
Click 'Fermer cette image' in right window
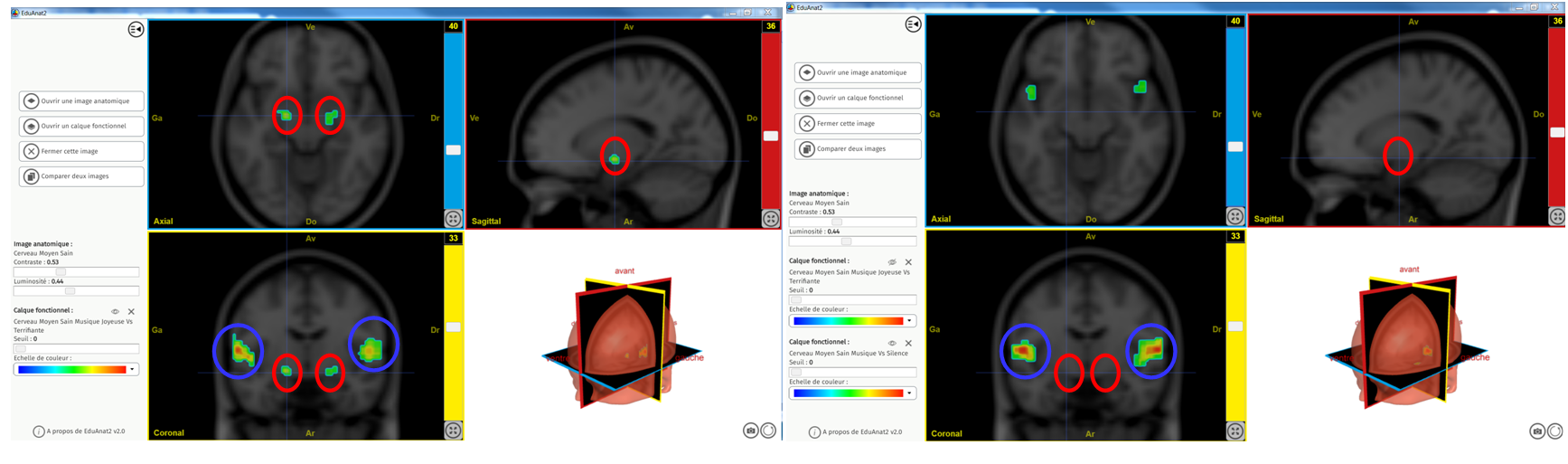[x=858, y=123]
